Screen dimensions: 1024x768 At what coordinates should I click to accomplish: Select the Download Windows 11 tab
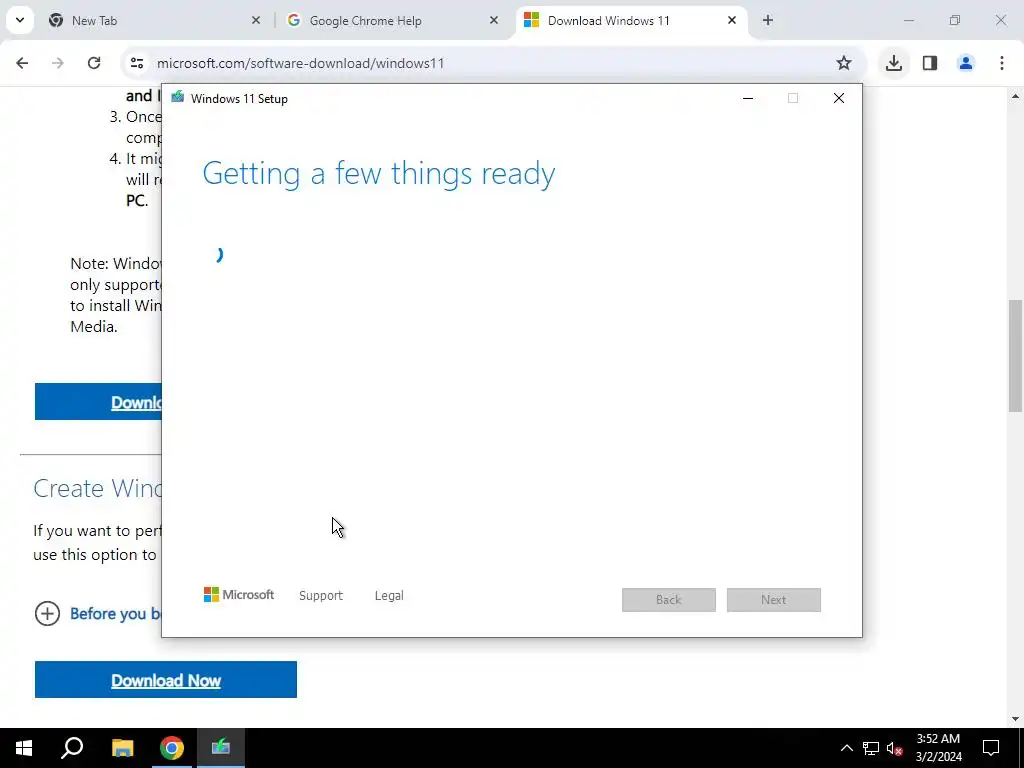(632, 20)
